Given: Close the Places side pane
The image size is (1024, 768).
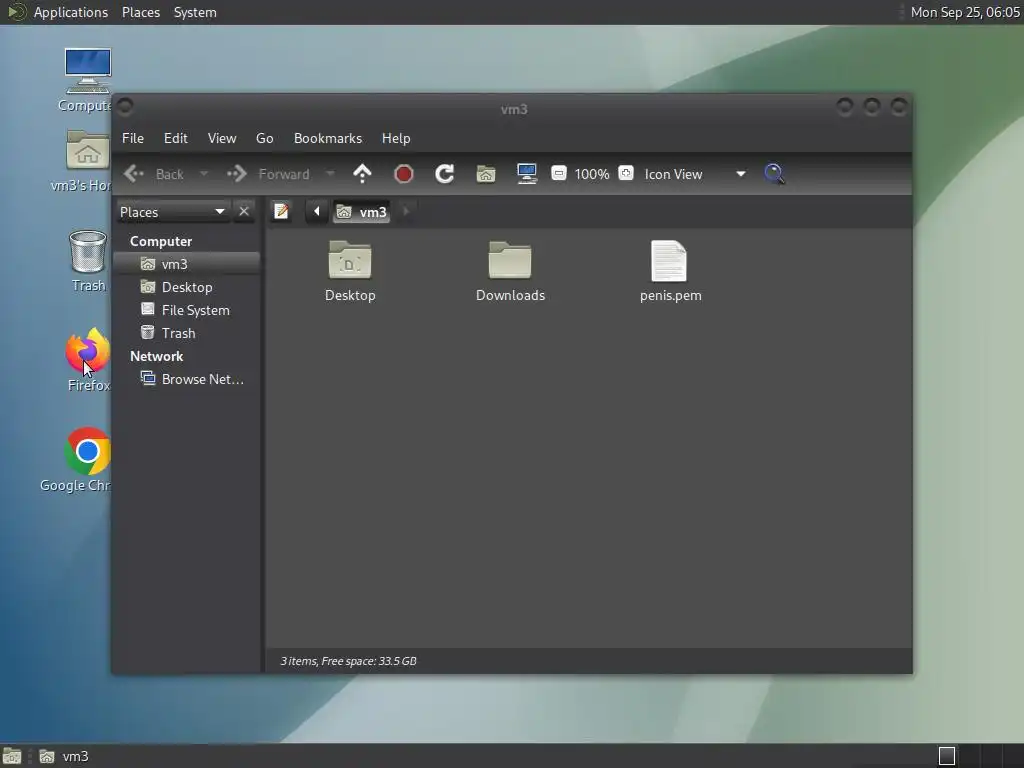Looking at the screenshot, I should tap(244, 212).
